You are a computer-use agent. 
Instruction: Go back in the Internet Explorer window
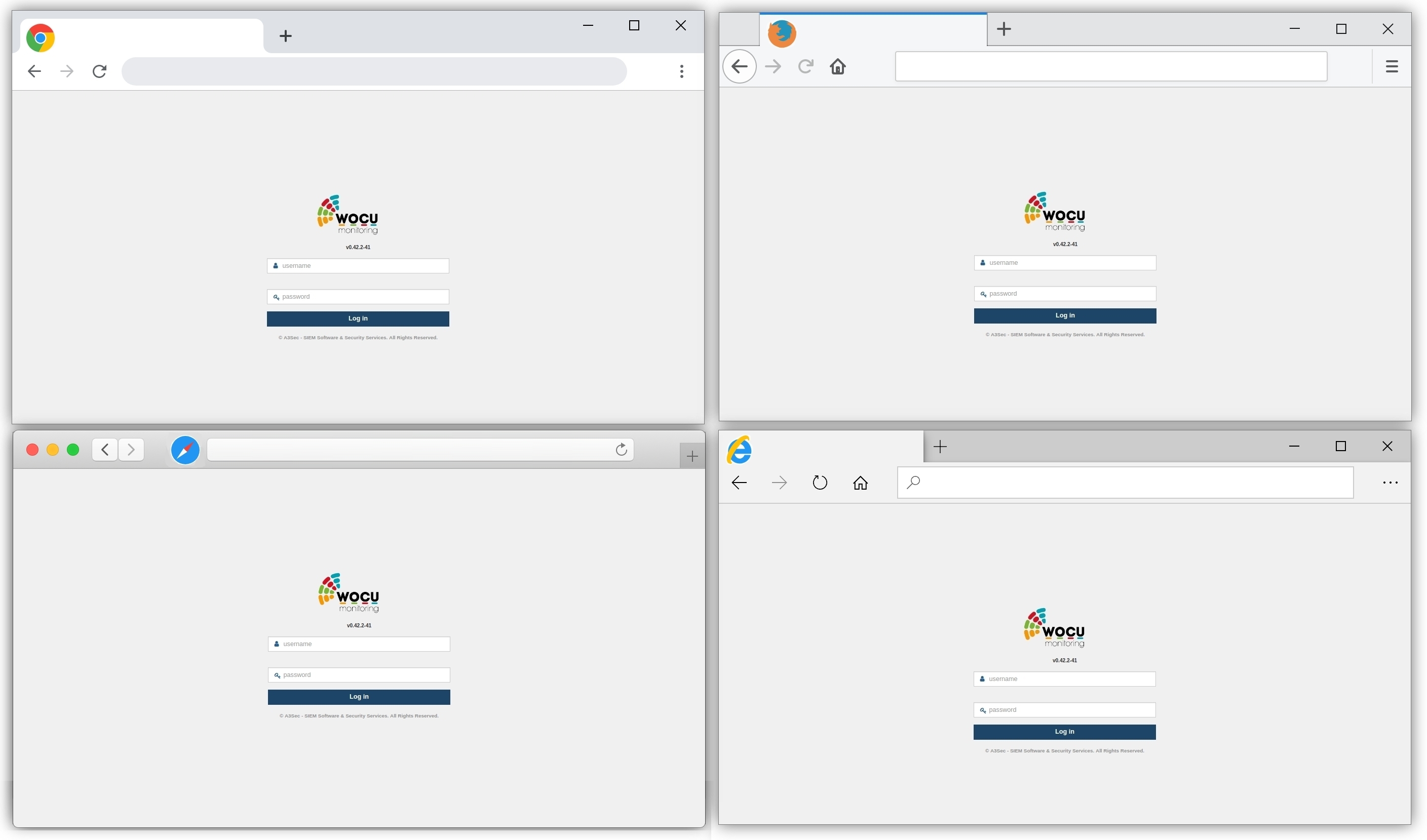coord(739,483)
